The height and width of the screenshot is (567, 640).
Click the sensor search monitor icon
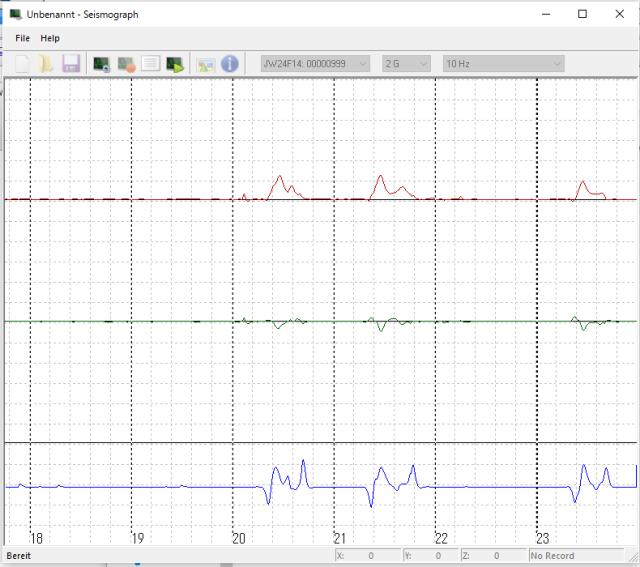coord(102,64)
